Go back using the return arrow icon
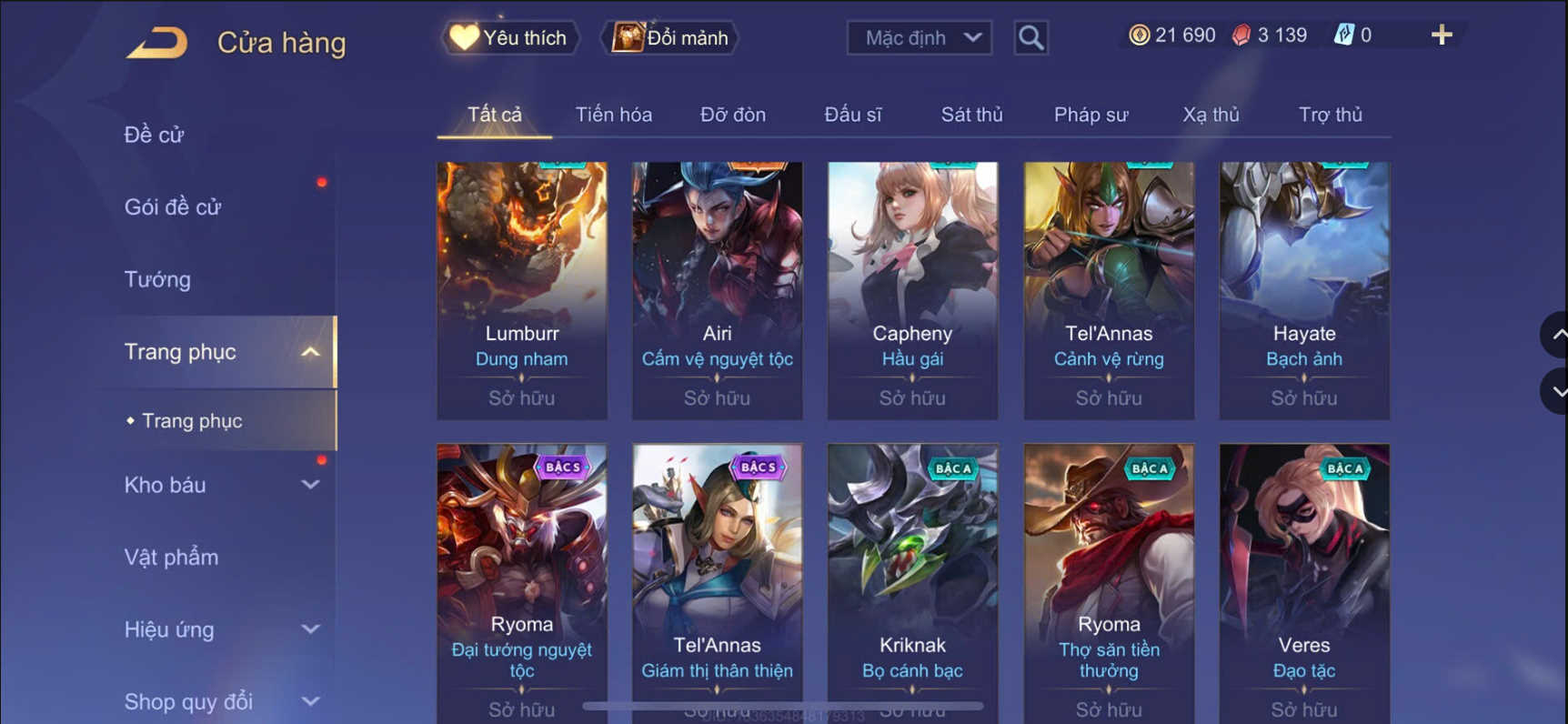This screenshot has width=1568, height=724. click(x=156, y=42)
